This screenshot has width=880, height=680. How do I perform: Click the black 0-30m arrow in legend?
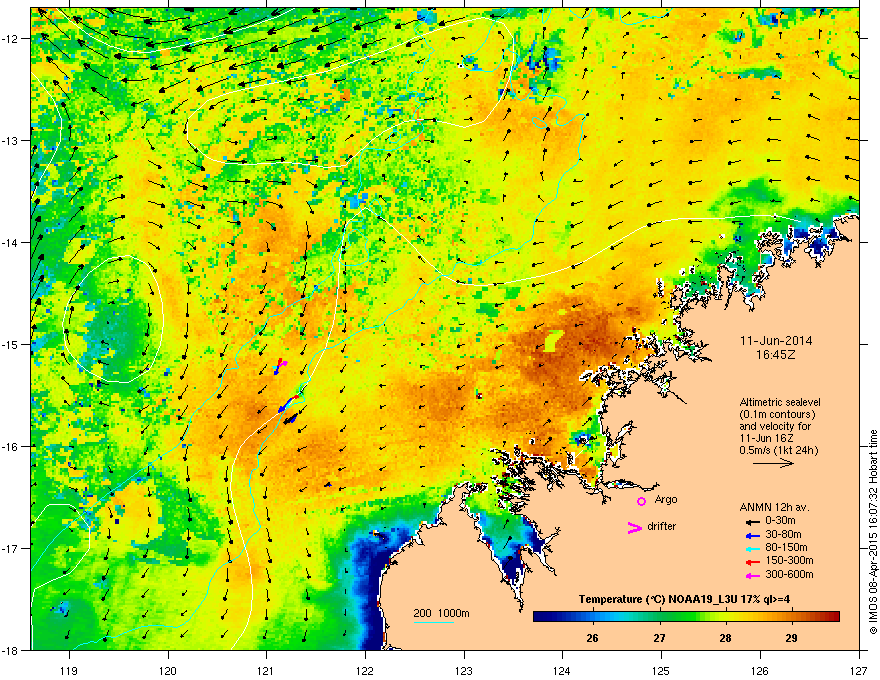point(752,521)
